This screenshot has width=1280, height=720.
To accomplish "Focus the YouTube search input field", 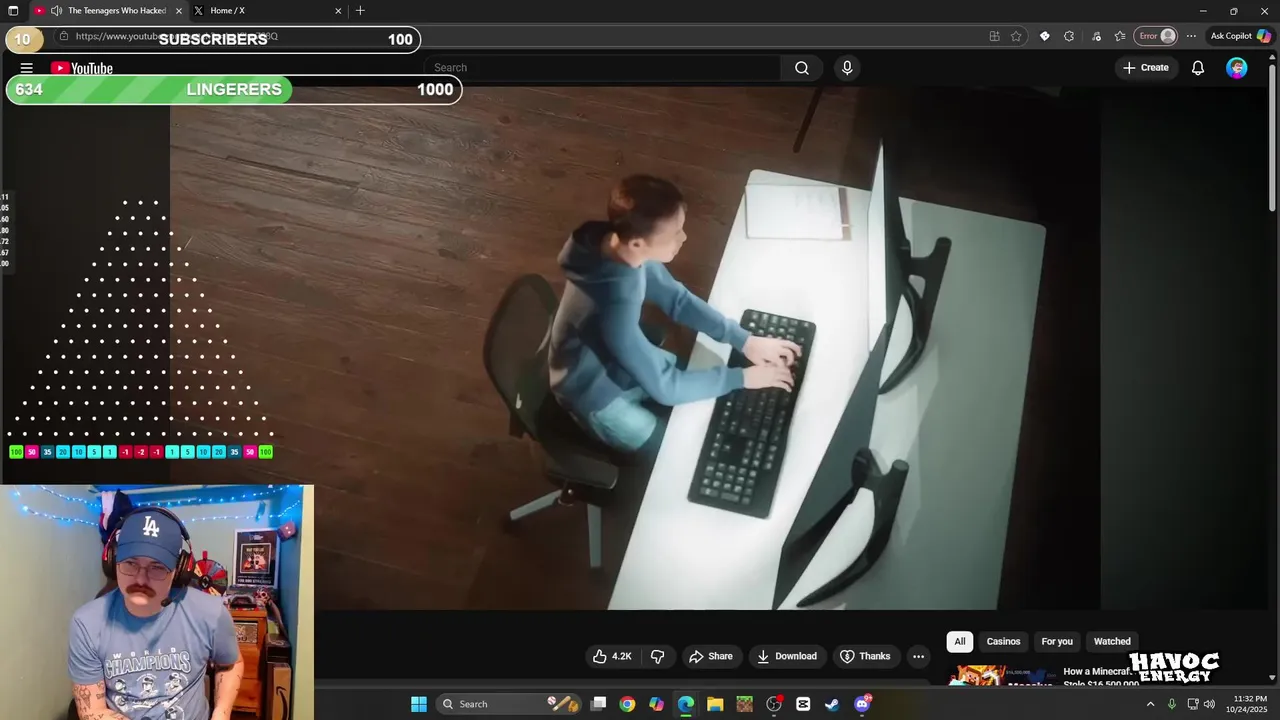I will pos(602,68).
